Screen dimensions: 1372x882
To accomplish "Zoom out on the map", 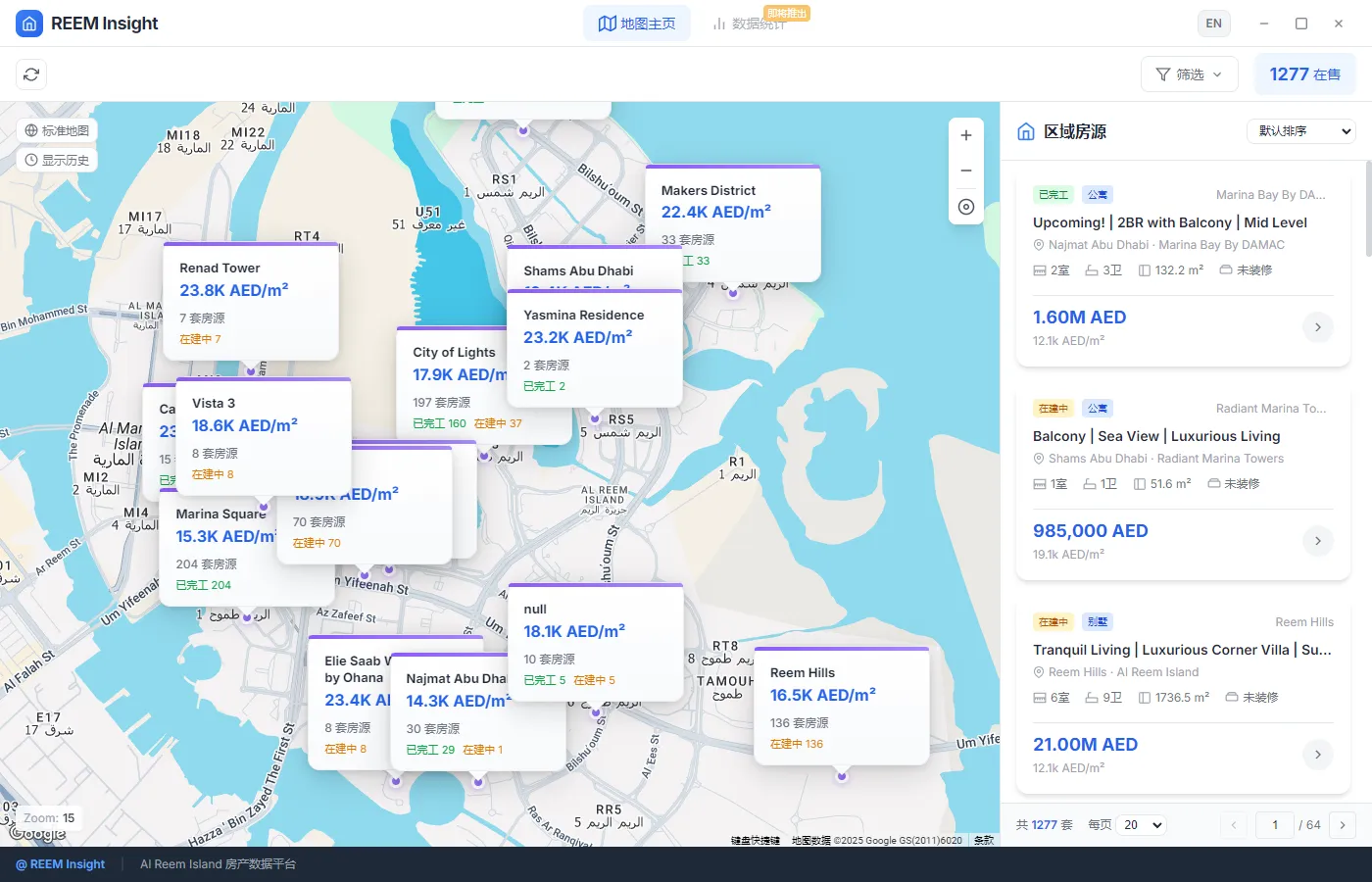I will [x=966, y=171].
